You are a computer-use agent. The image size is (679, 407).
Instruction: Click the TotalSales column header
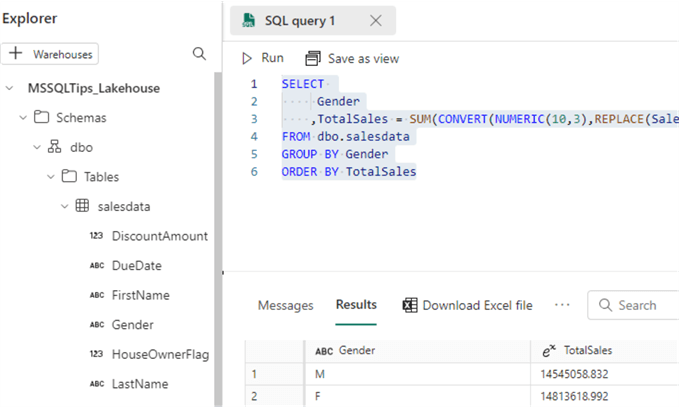(x=591, y=351)
